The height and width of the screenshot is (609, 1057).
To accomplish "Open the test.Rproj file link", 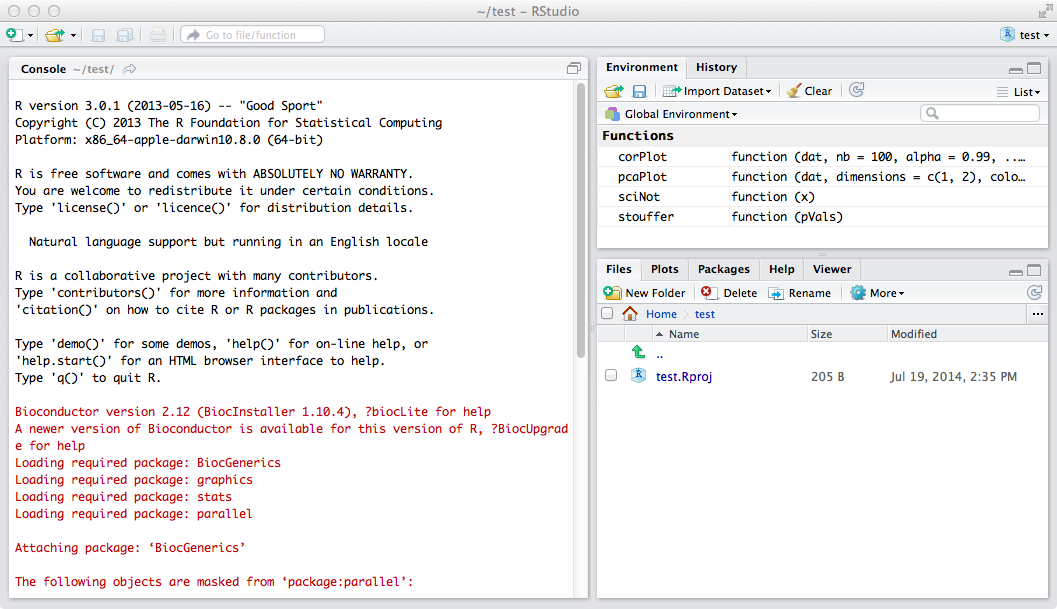I will coord(684,376).
